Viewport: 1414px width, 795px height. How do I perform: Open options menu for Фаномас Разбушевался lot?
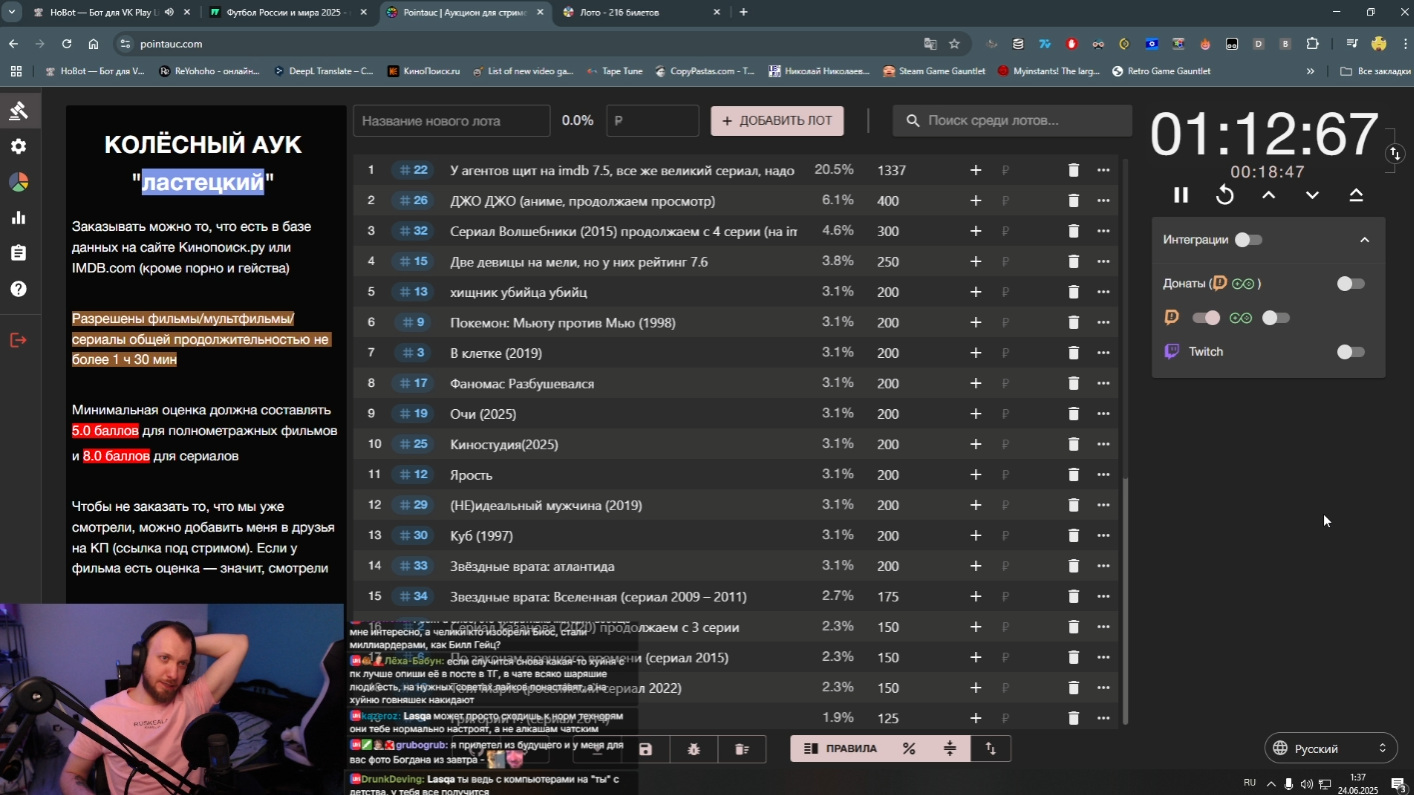tap(1103, 384)
